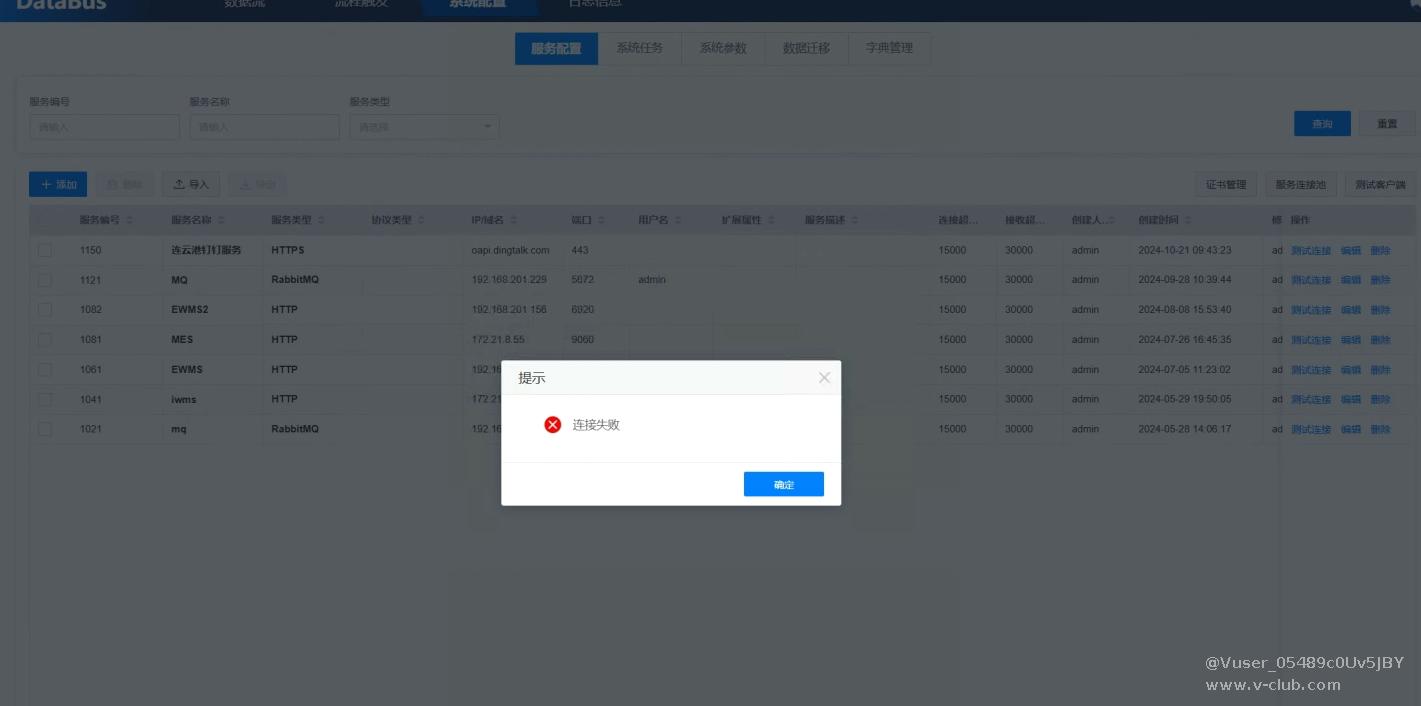Click the iwms service name
1421x706 pixels.
[x=184, y=399]
